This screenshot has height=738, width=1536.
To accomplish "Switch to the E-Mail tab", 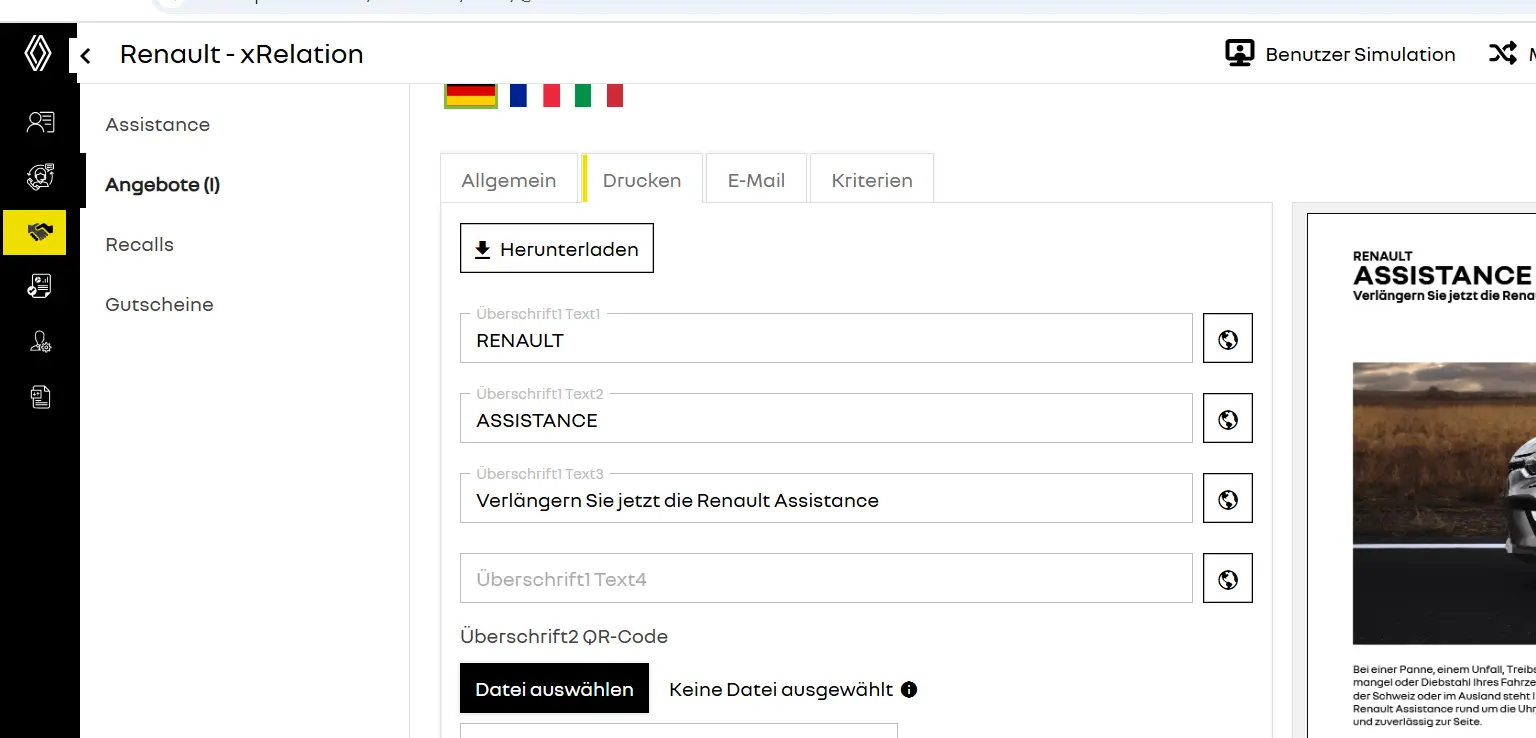I will pos(756,180).
